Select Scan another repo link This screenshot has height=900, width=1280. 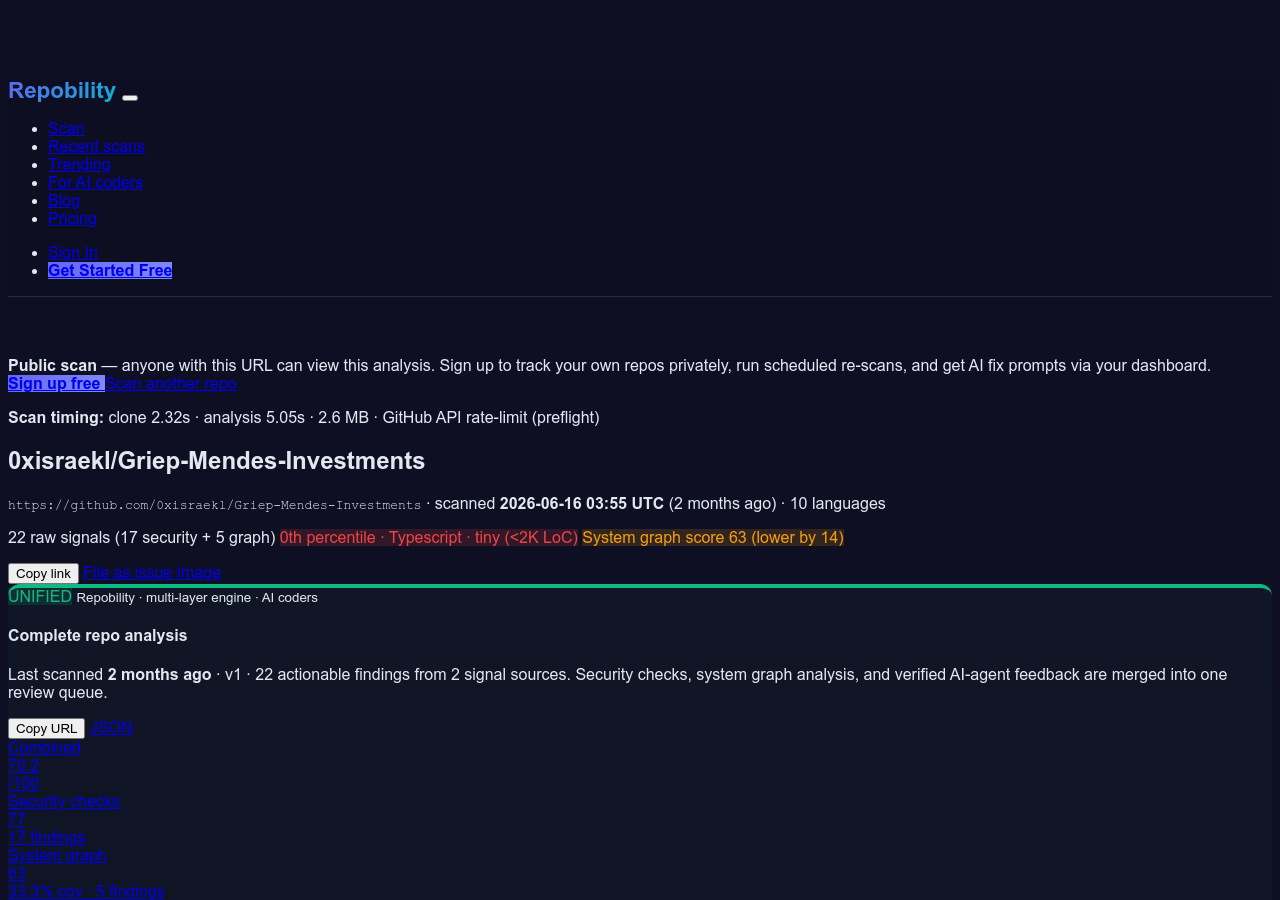click(171, 383)
